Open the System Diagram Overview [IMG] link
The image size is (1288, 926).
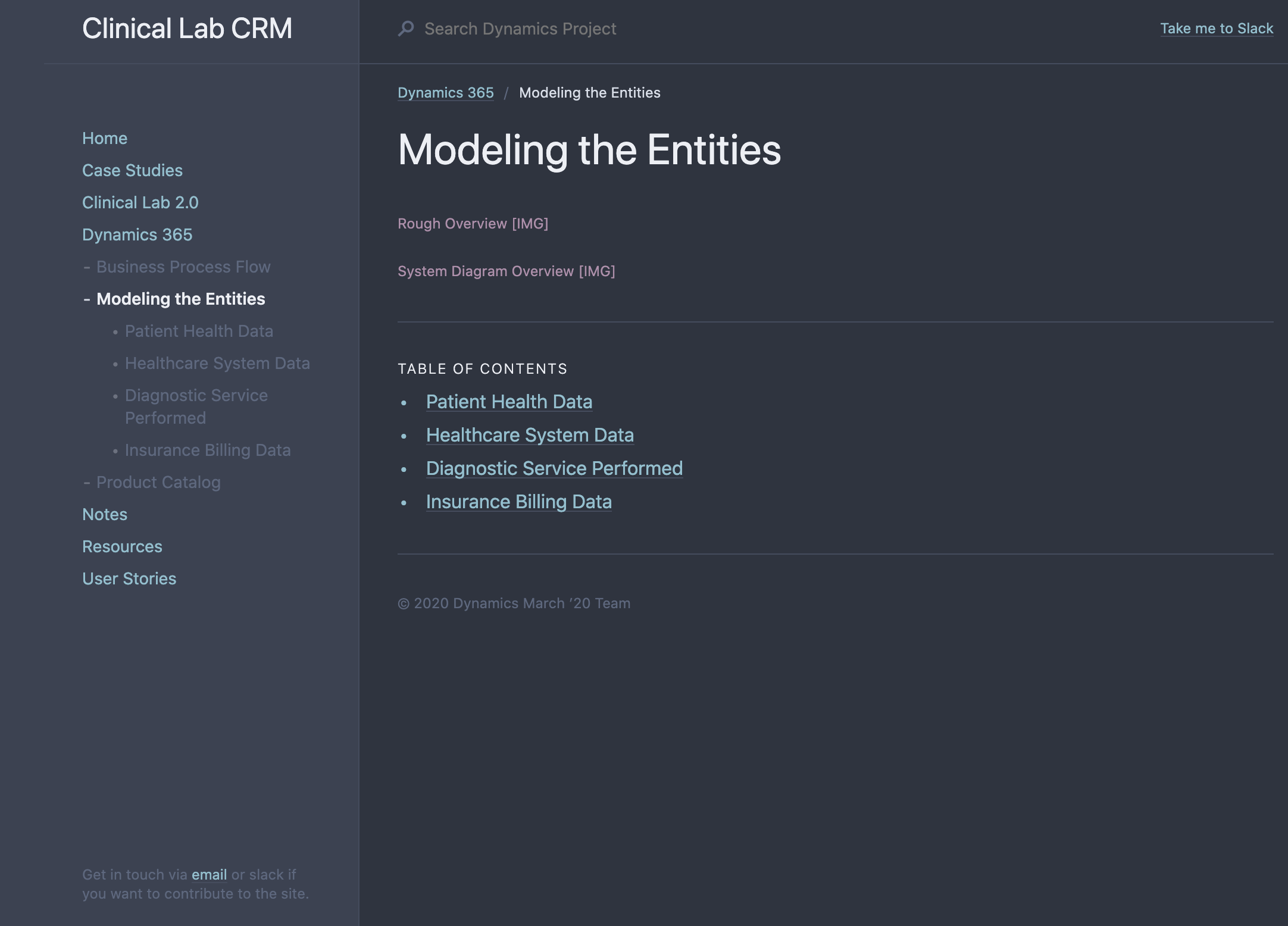(506, 271)
